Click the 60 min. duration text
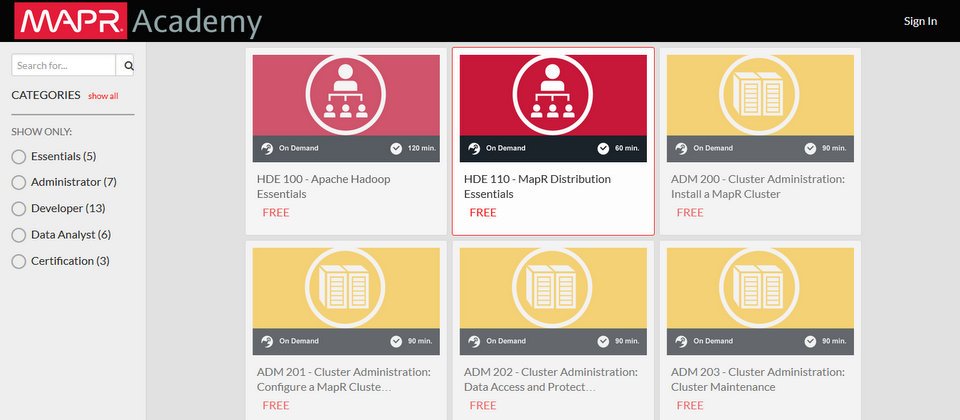The height and width of the screenshot is (420, 960). pyautogui.click(x=627, y=148)
